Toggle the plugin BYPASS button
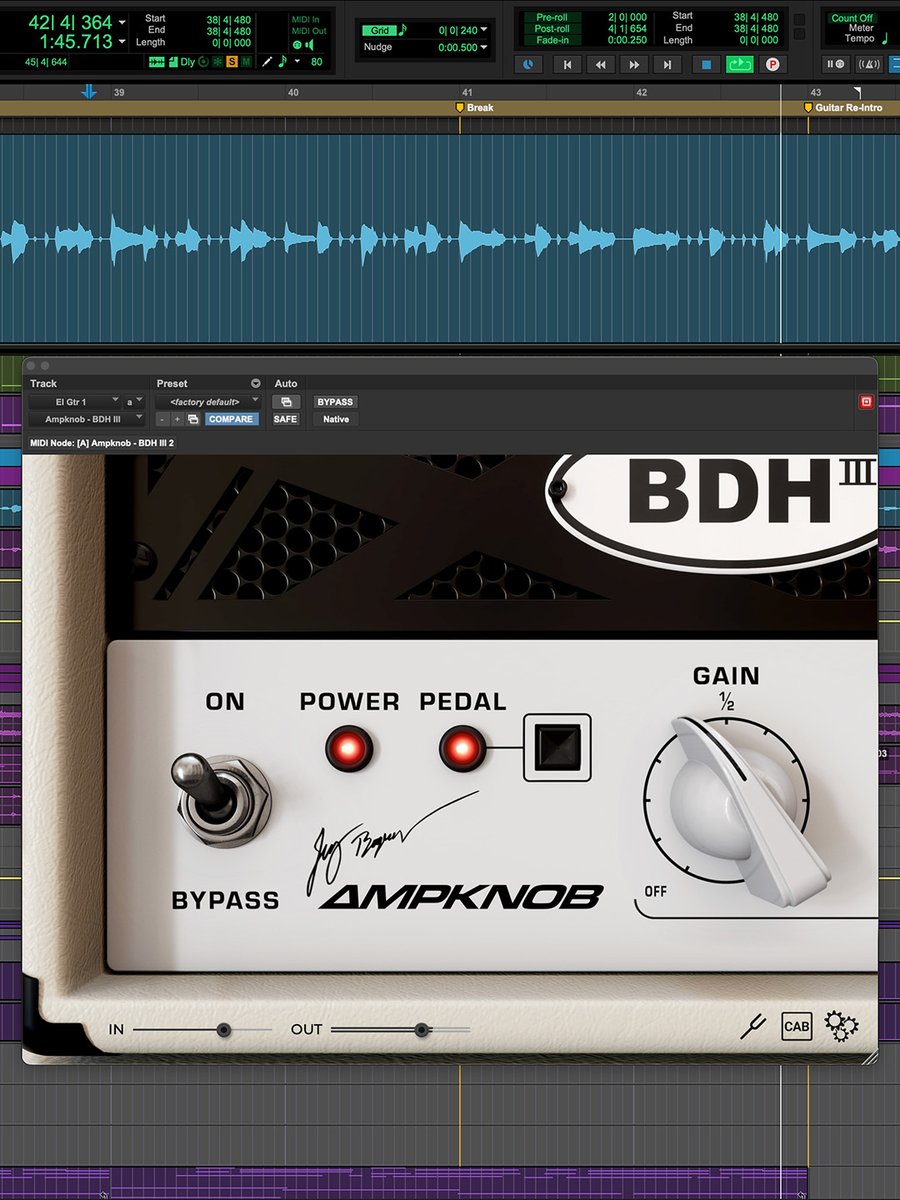The width and height of the screenshot is (900, 1200). tap(335, 402)
